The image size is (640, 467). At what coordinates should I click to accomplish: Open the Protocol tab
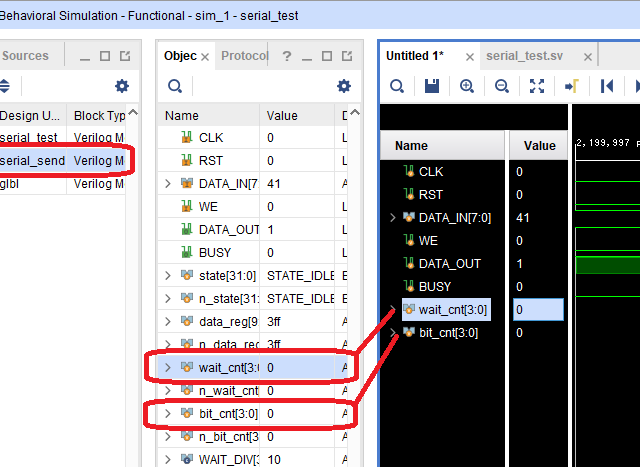244,56
